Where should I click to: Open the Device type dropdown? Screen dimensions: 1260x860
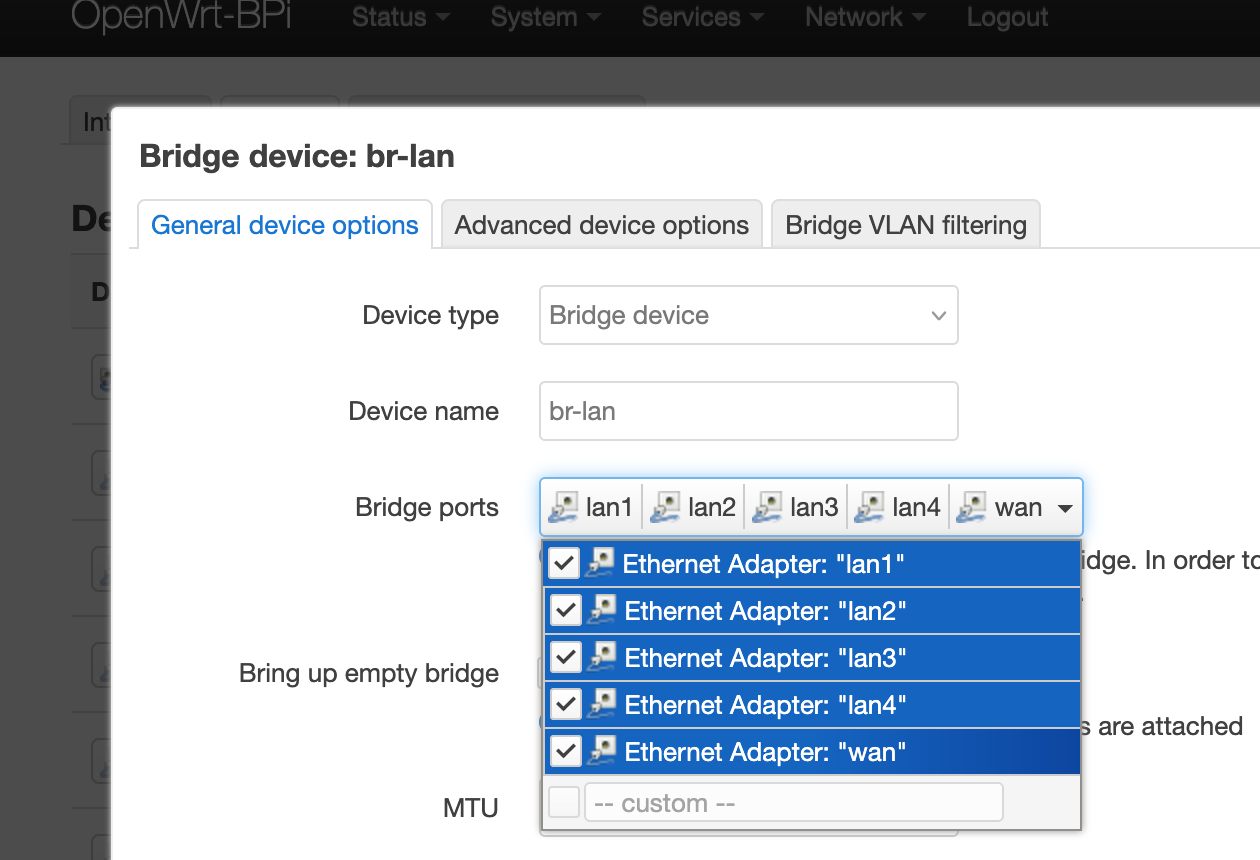(748, 315)
